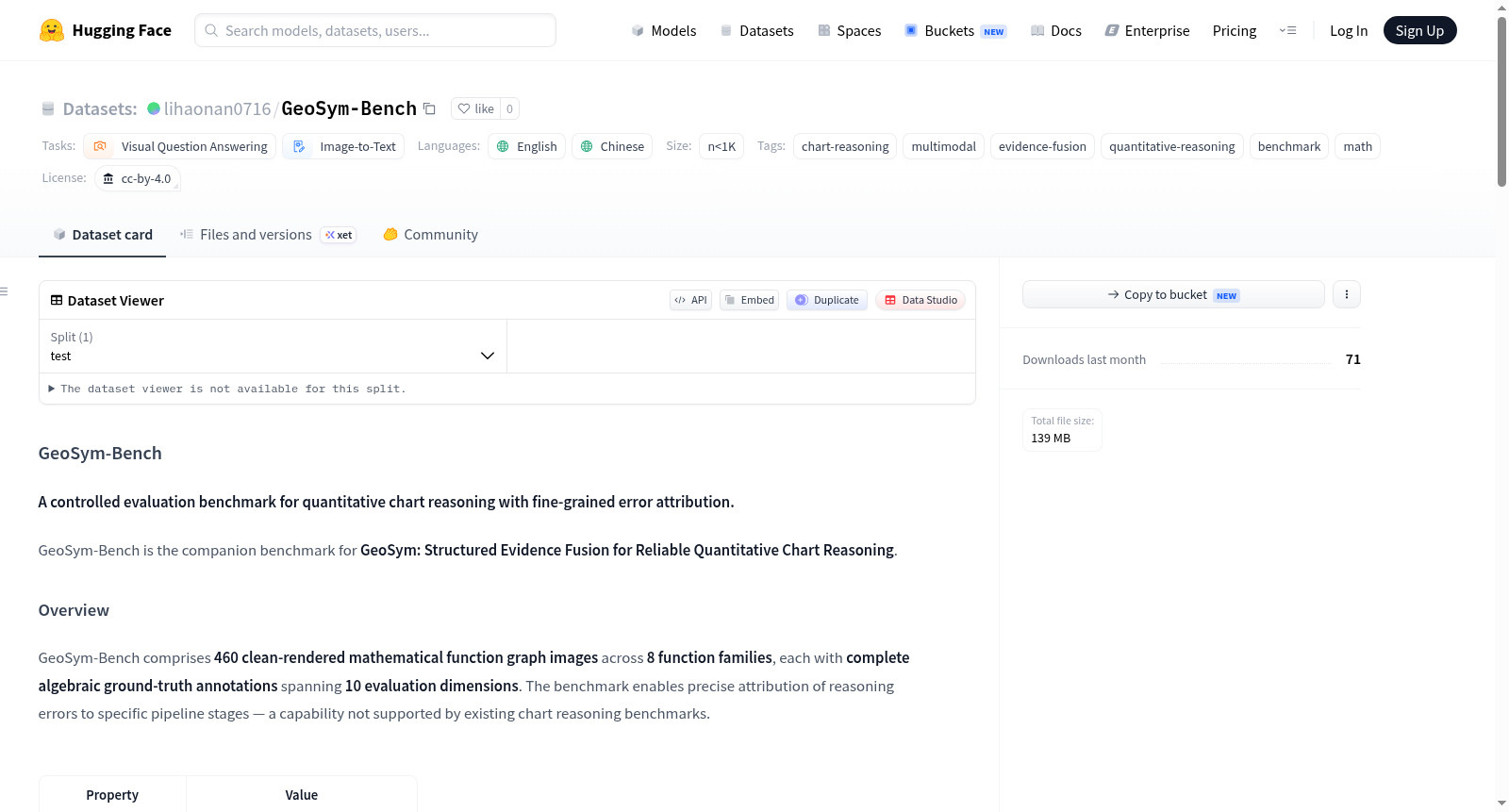Open the three-dot options menu beside Copy to bucket
Screen dimensions: 1509x812
click(1347, 294)
